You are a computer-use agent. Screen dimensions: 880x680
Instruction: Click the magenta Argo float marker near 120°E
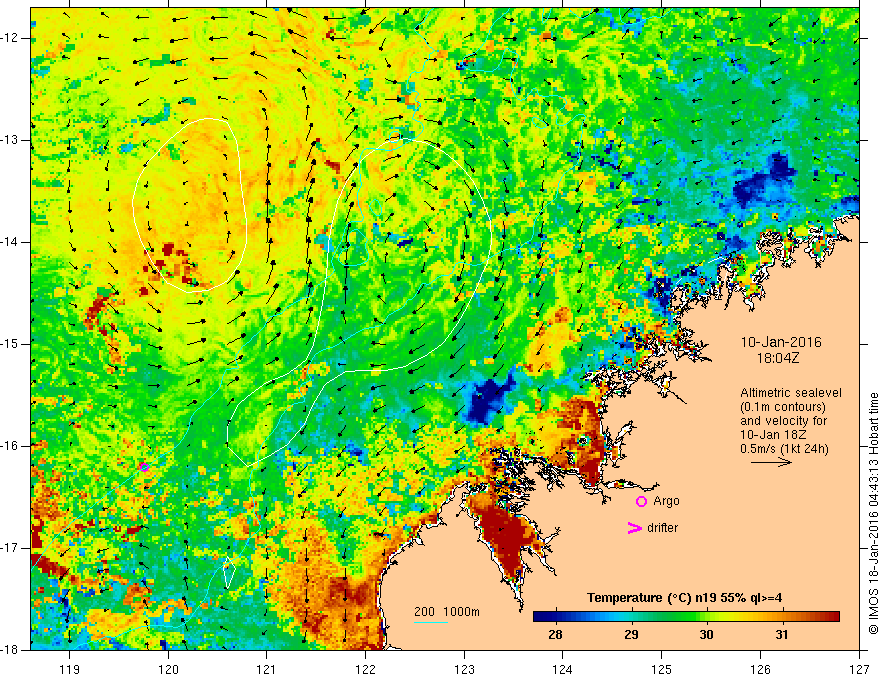(x=144, y=467)
